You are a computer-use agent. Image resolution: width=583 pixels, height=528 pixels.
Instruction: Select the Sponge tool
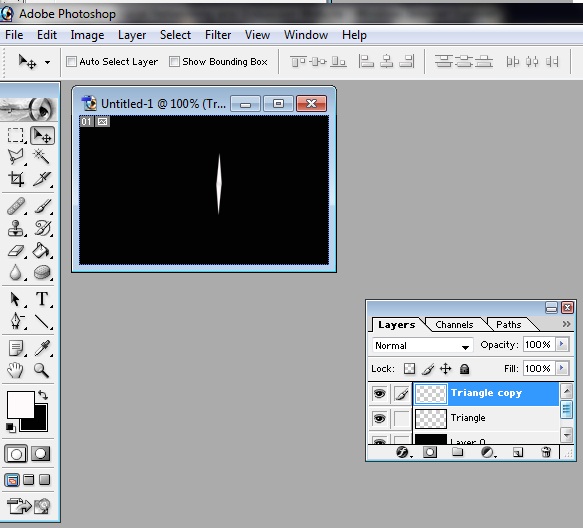[x=42, y=272]
